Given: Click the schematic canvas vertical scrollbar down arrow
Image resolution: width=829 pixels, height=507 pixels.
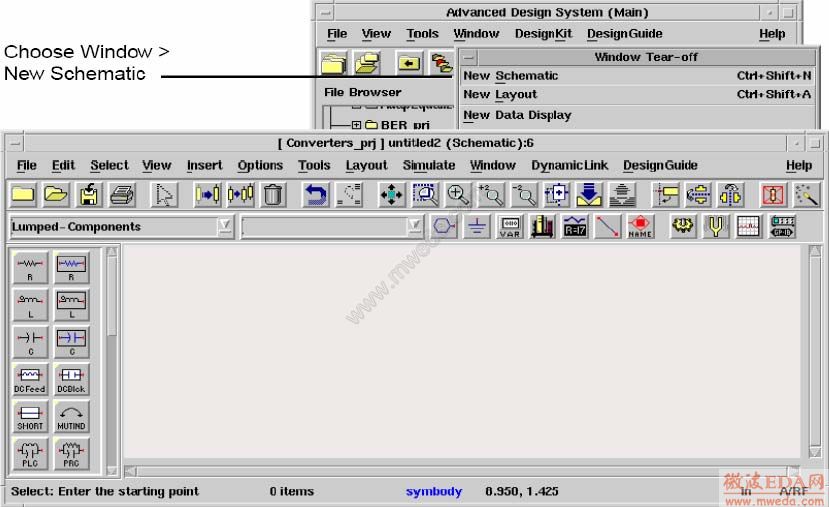Looking at the screenshot, I should 815,453.
